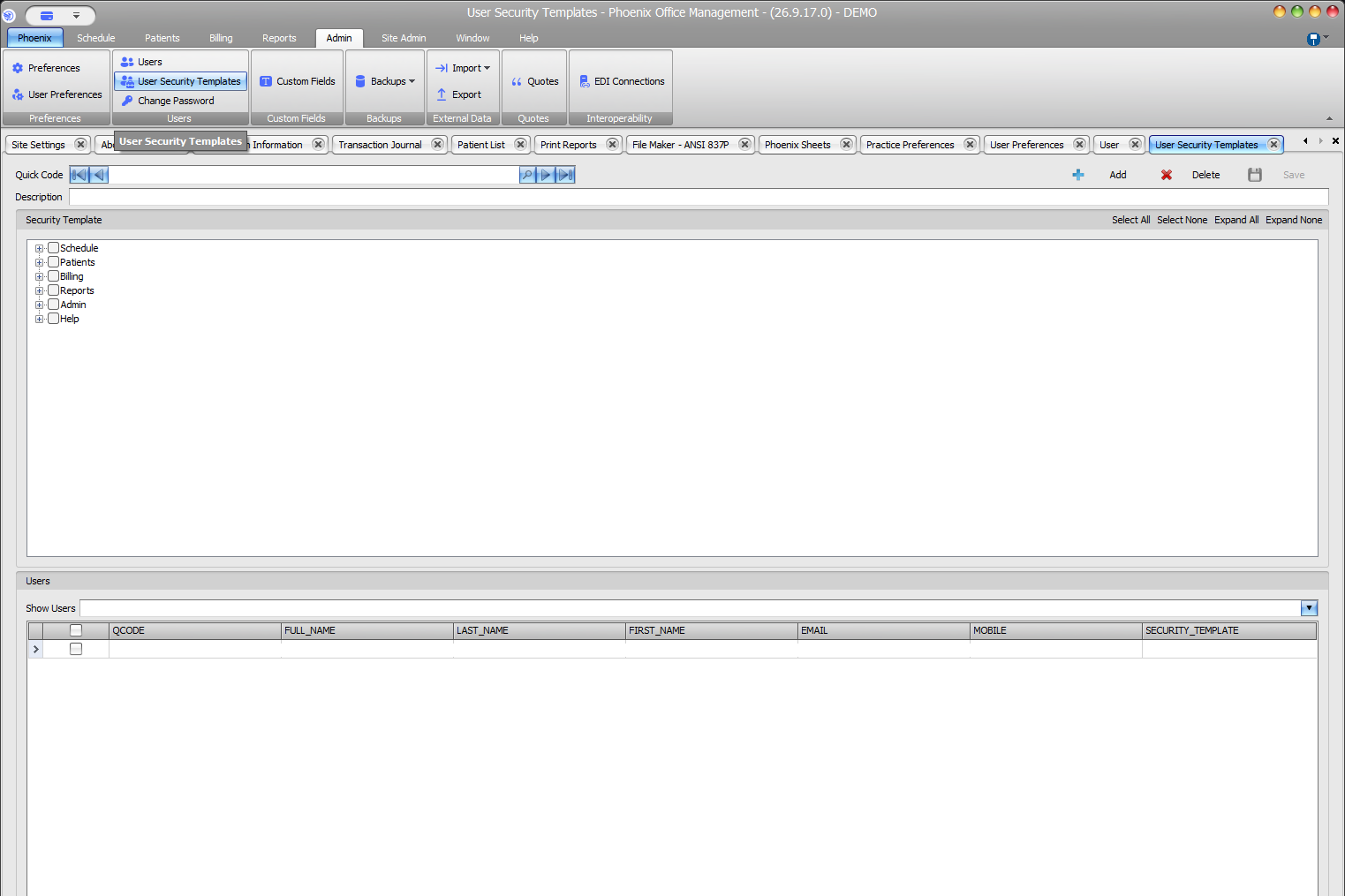Screen dimensions: 1345x896
Task: Expand the Schedule tree node
Action: coord(39,249)
